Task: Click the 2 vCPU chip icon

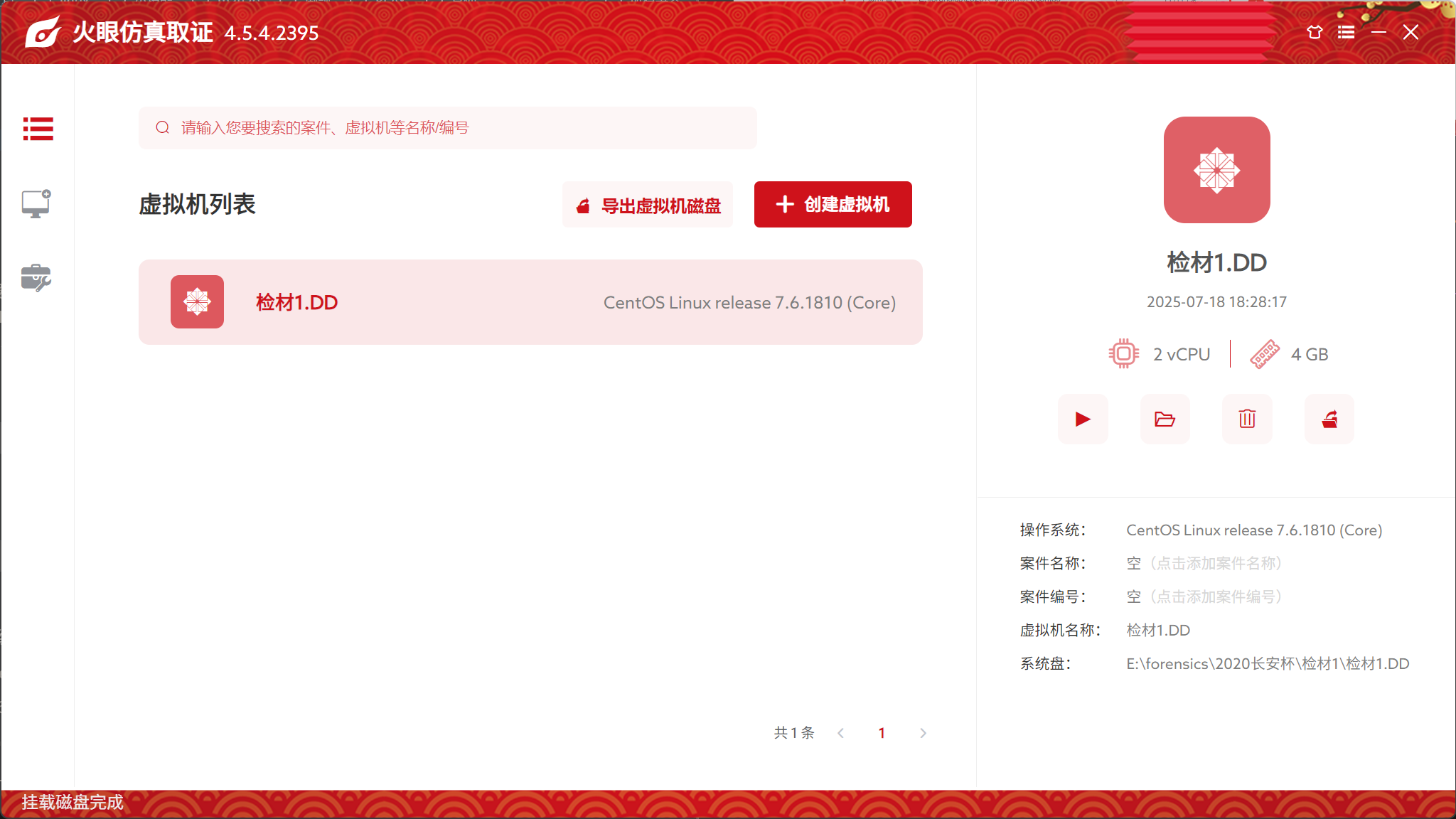Action: click(1123, 353)
